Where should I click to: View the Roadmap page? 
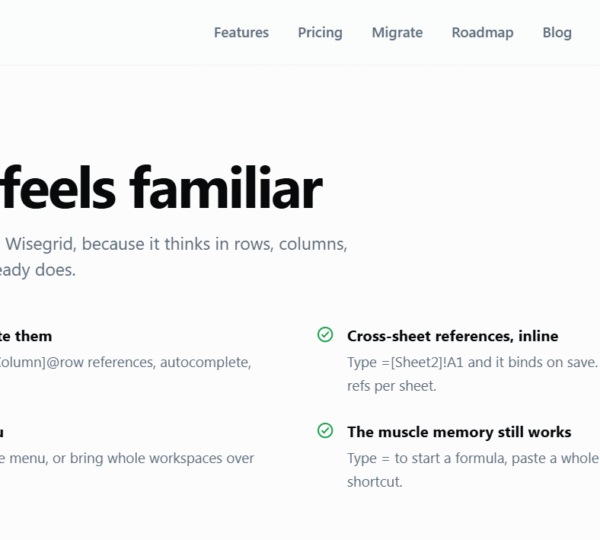[483, 33]
